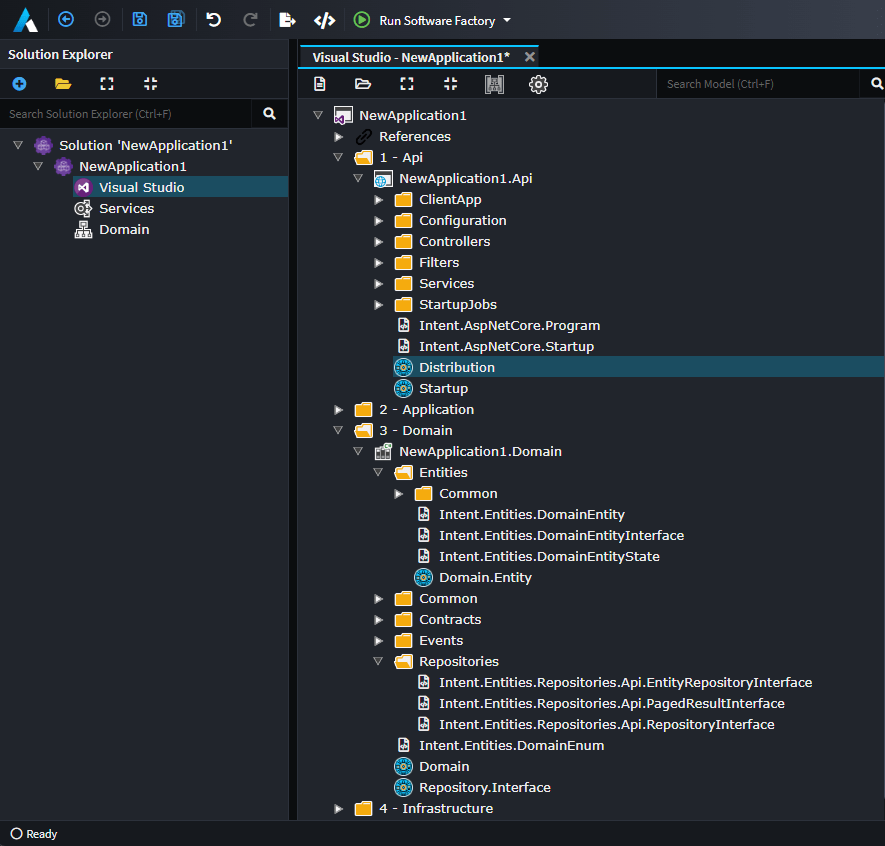
Task: Click the back navigation arrow icon
Action: (66, 20)
